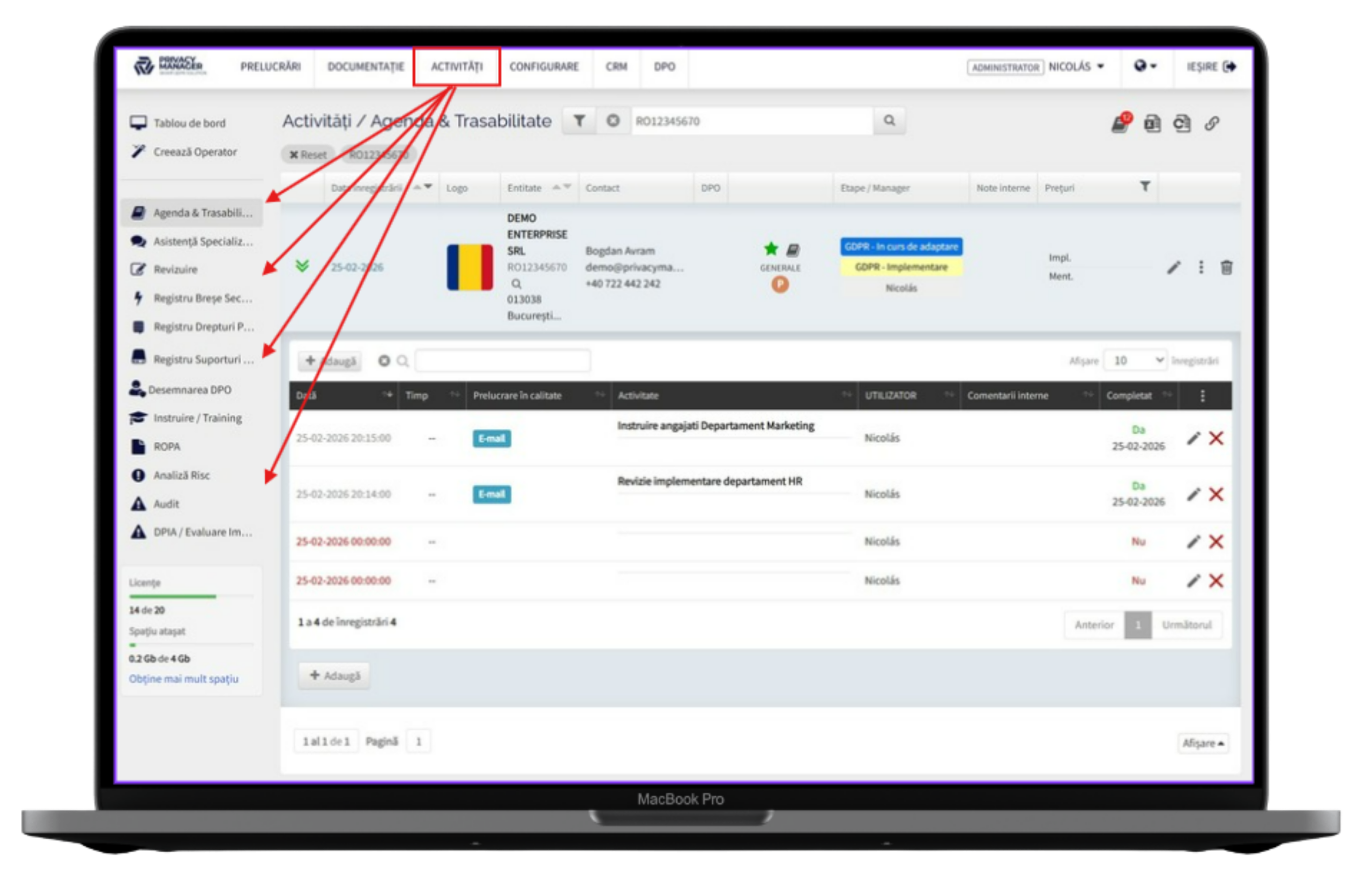Click the notifications bell icon with red badge
Viewport: 1372px width, 879px height.
[1120, 123]
